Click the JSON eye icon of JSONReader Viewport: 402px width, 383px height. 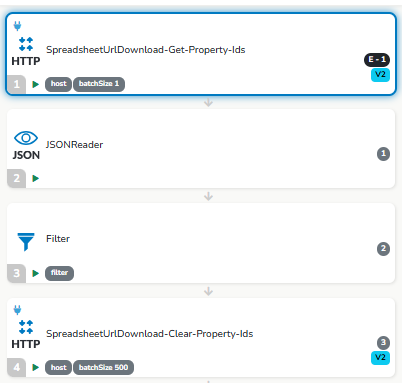point(26,146)
